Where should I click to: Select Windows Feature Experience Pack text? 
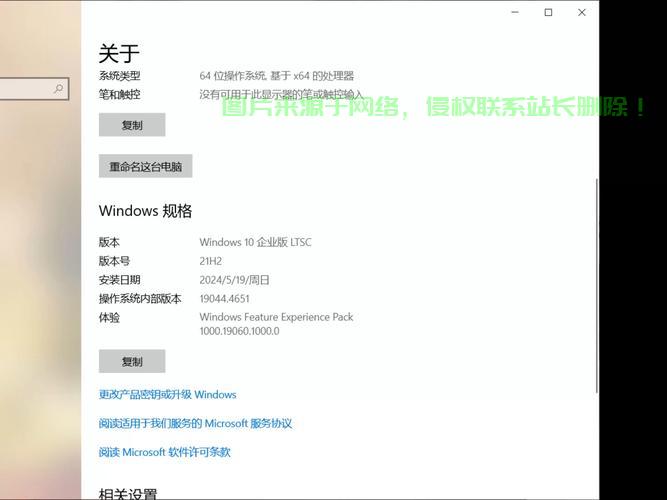click(276, 317)
